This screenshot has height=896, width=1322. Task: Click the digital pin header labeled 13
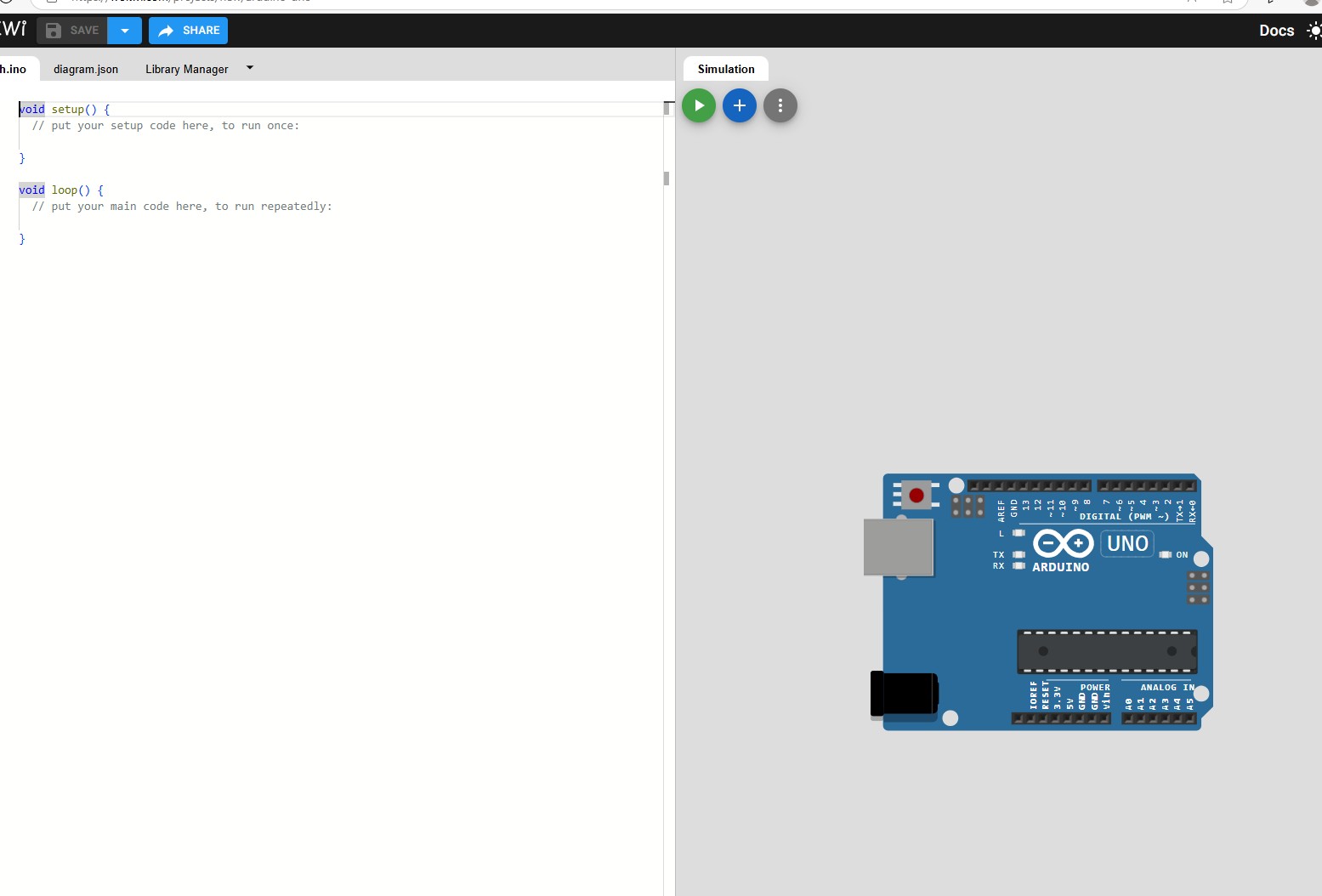click(1025, 486)
